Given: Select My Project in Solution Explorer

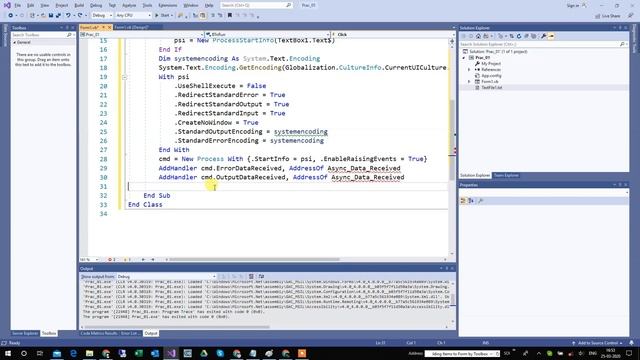Looking at the screenshot, I should (x=490, y=64).
